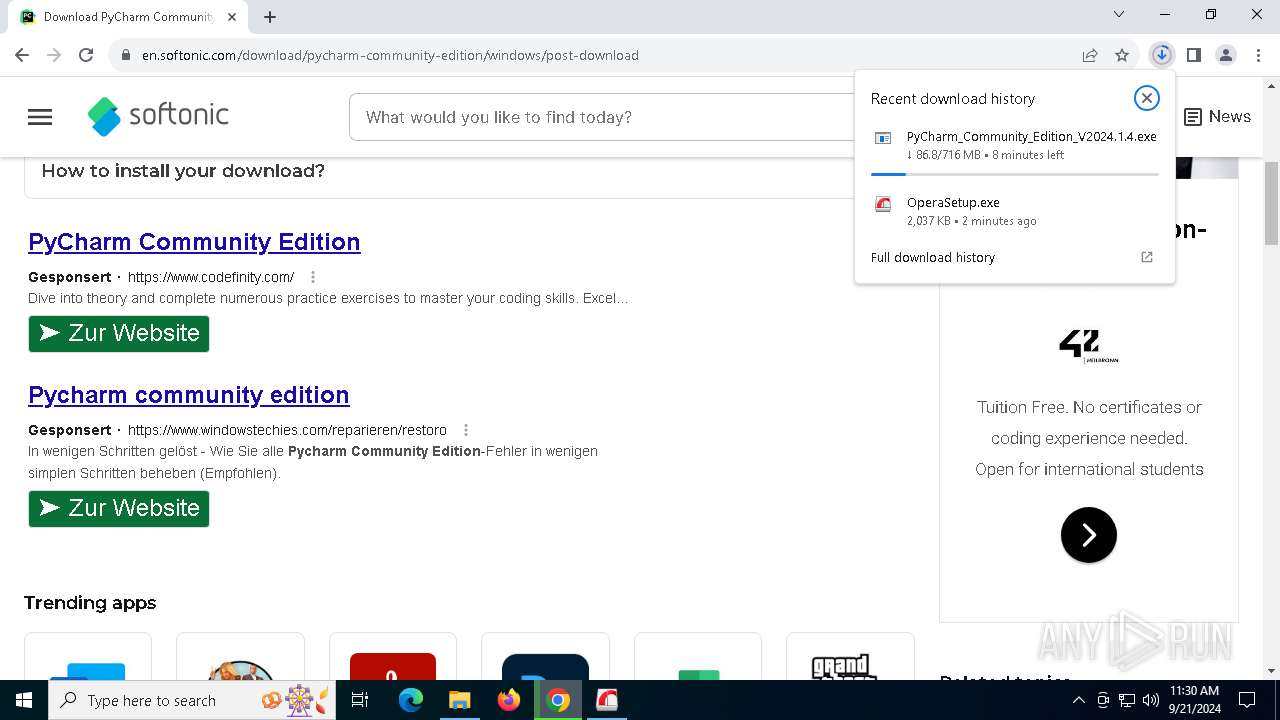This screenshot has height=720, width=1280.
Task: View site information lock icon
Action: pyautogui.click(x=126, y=55)
